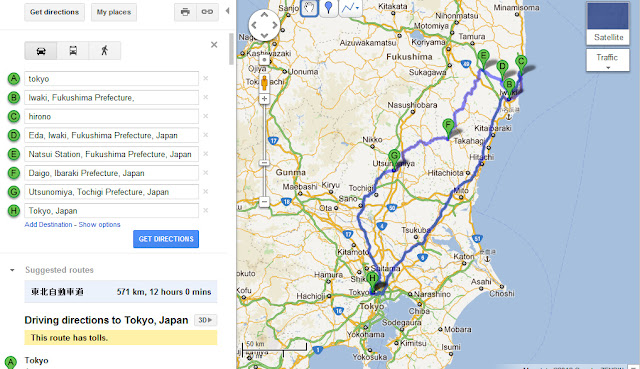Click map marker C at Hirono
This screenshot has width=640, height=369.
(521, 65)
